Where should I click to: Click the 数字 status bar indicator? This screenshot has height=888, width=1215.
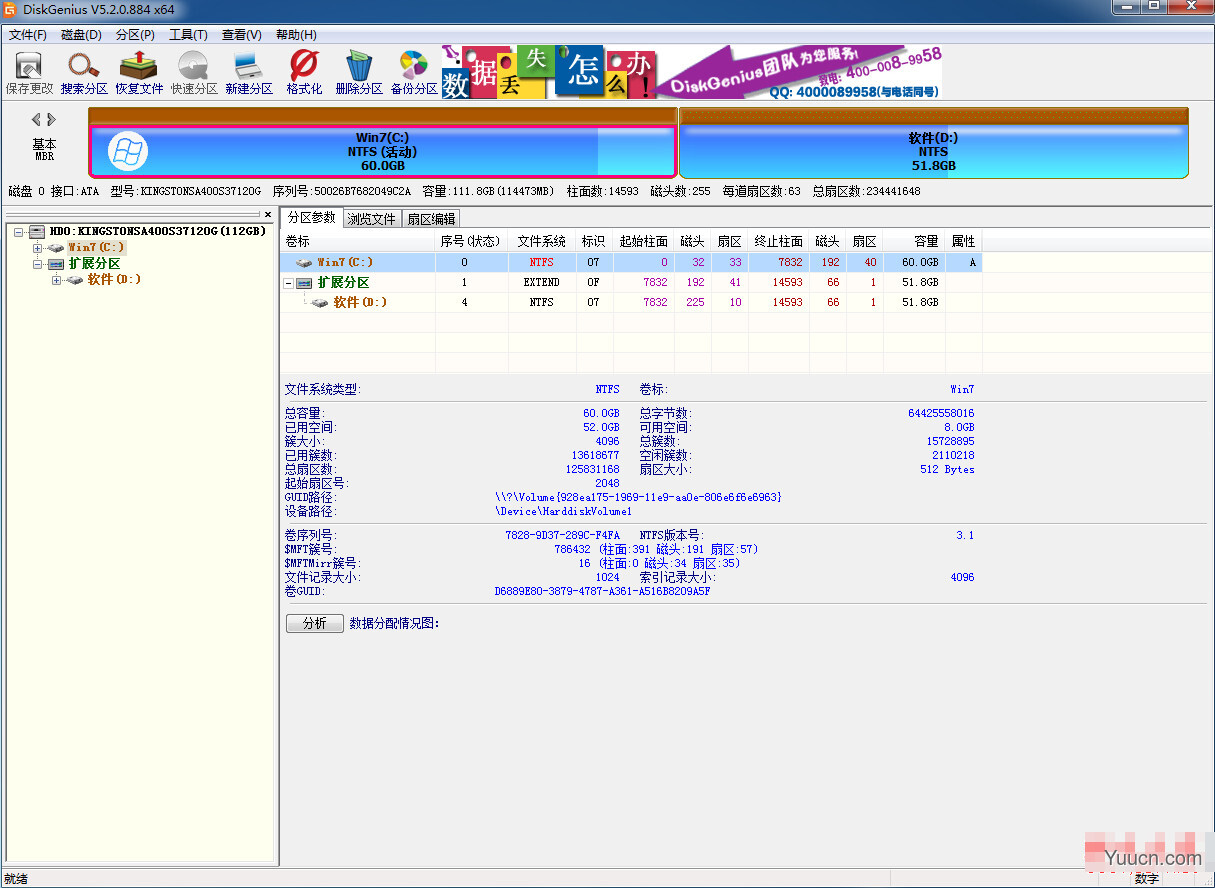pyautogui.click(x=1147, y=879)
